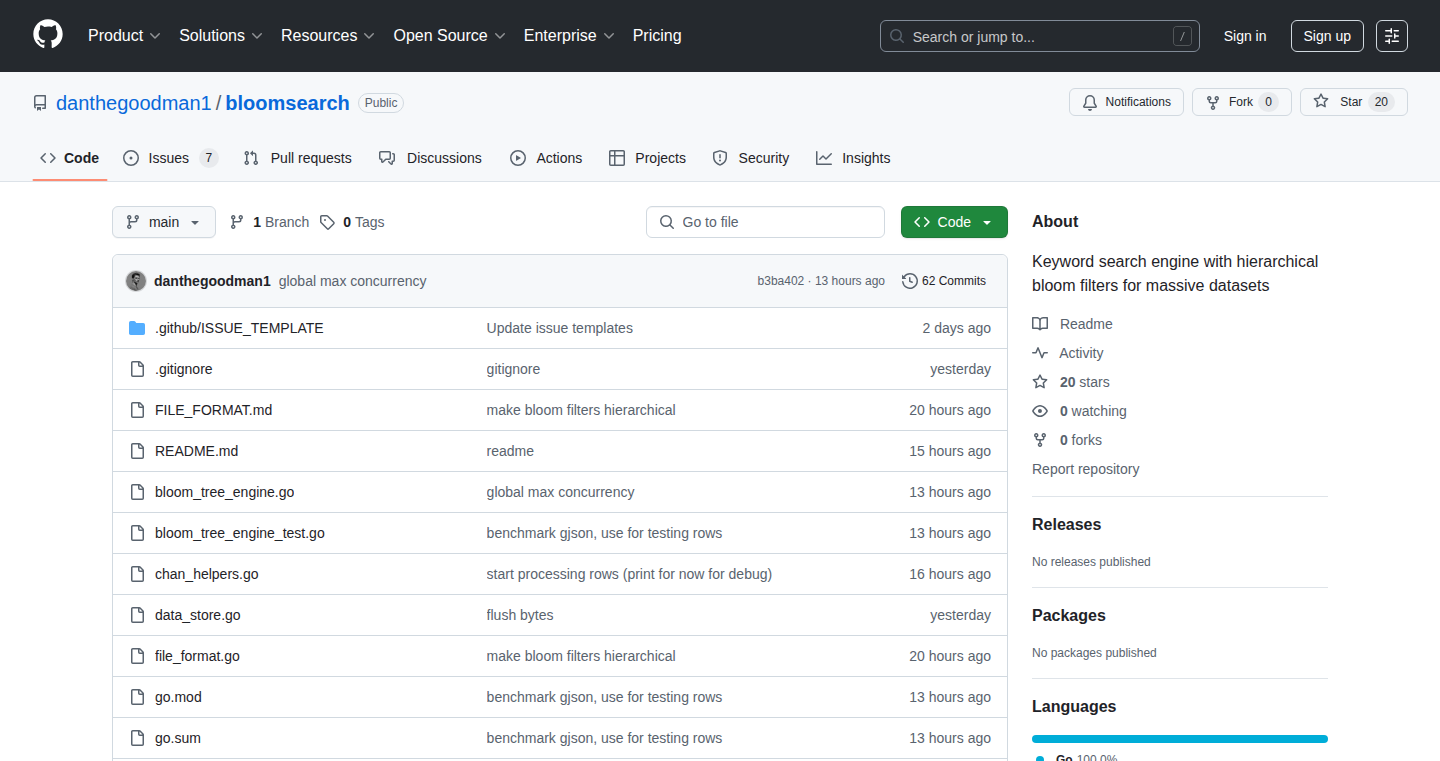Switch to the Discussions tab
Image resolution: width=1440 pixels, height=761 pixels.
coord(431,158)
